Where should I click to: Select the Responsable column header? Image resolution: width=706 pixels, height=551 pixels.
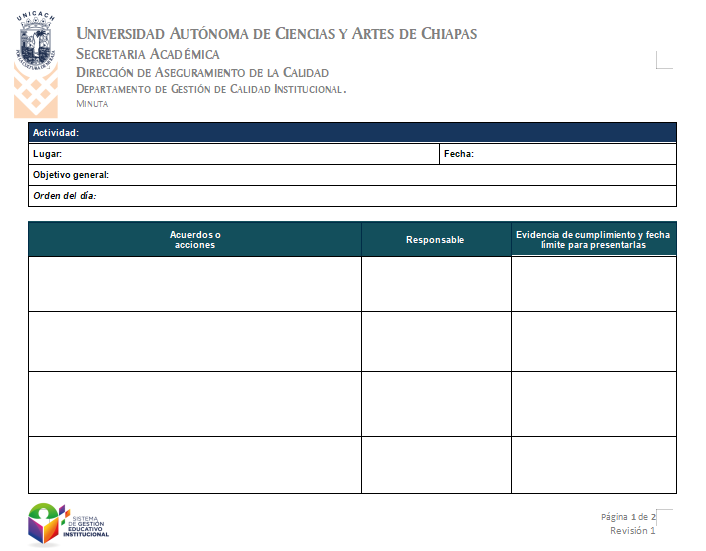point(435,239)
